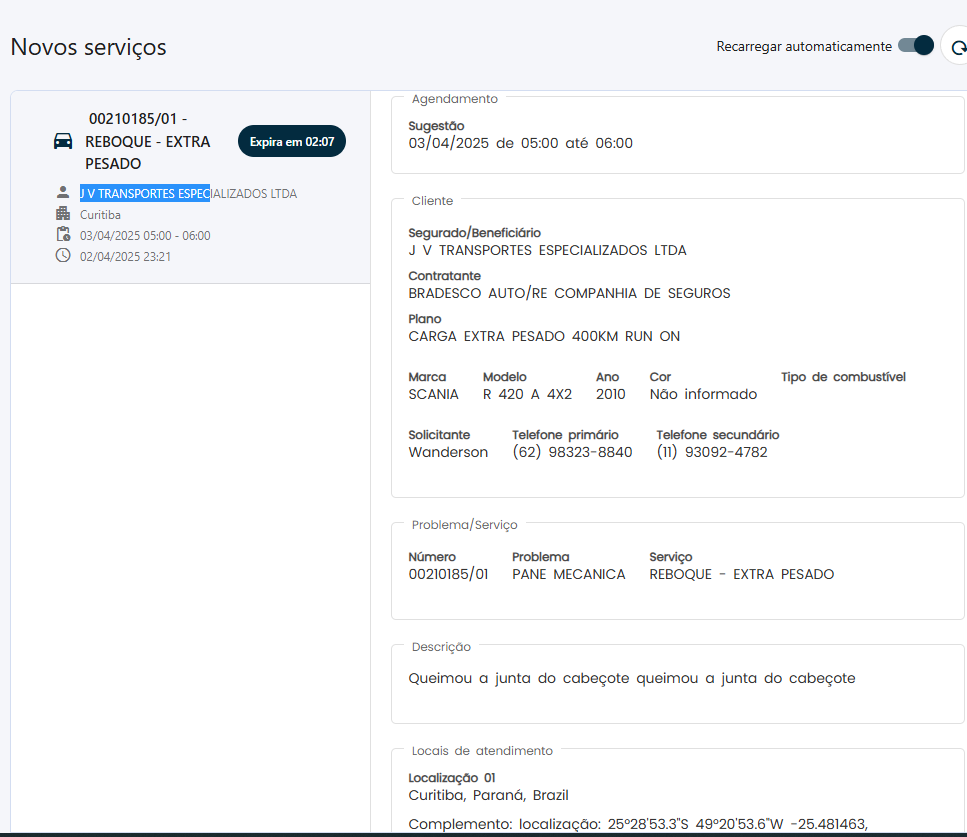The image size is (967, 837).
Task: Click 'Curitiba, Paraná, Brazil' under Localização 01
Action: click(x=488, y=795)
